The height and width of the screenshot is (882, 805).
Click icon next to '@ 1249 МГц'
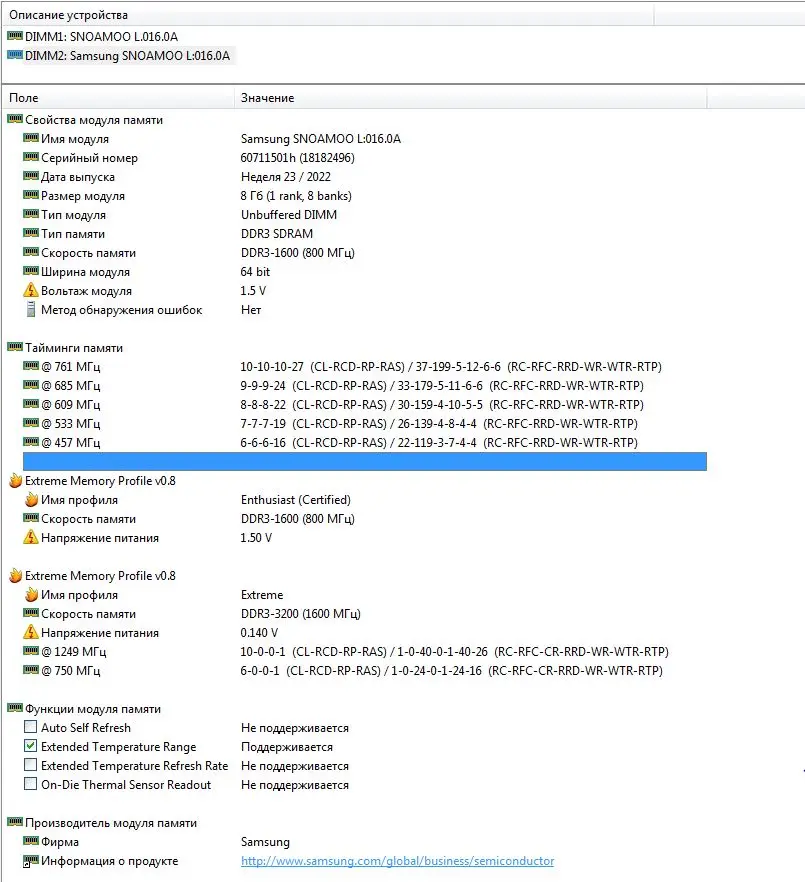pos(30,651)
